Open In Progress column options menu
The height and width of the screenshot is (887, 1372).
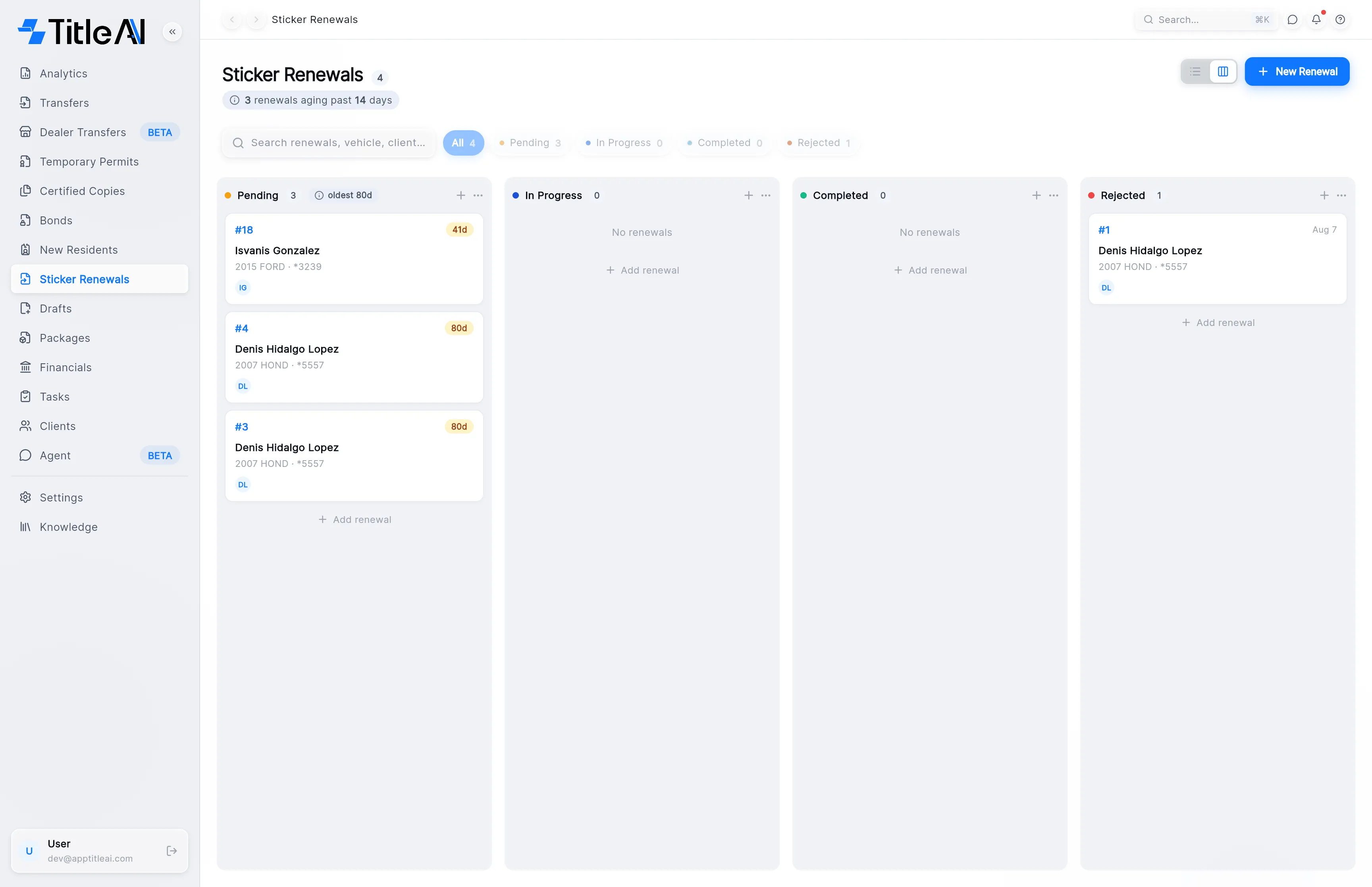766,195
